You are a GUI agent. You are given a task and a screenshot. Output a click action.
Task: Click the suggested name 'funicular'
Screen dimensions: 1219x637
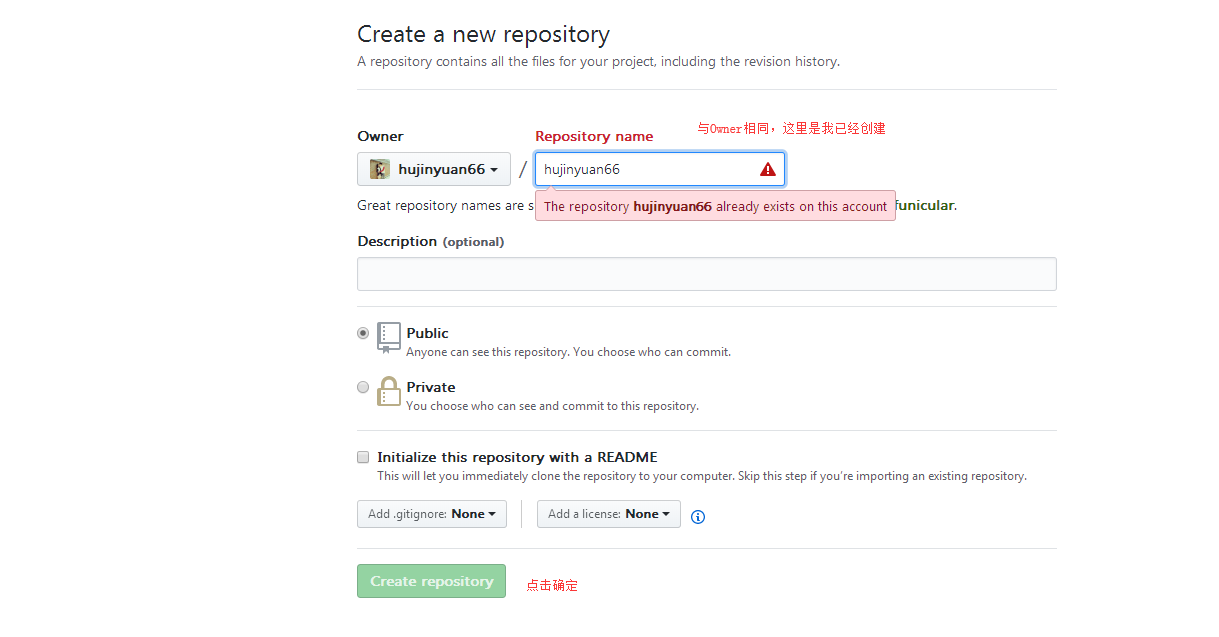click(x=926, y=205)
